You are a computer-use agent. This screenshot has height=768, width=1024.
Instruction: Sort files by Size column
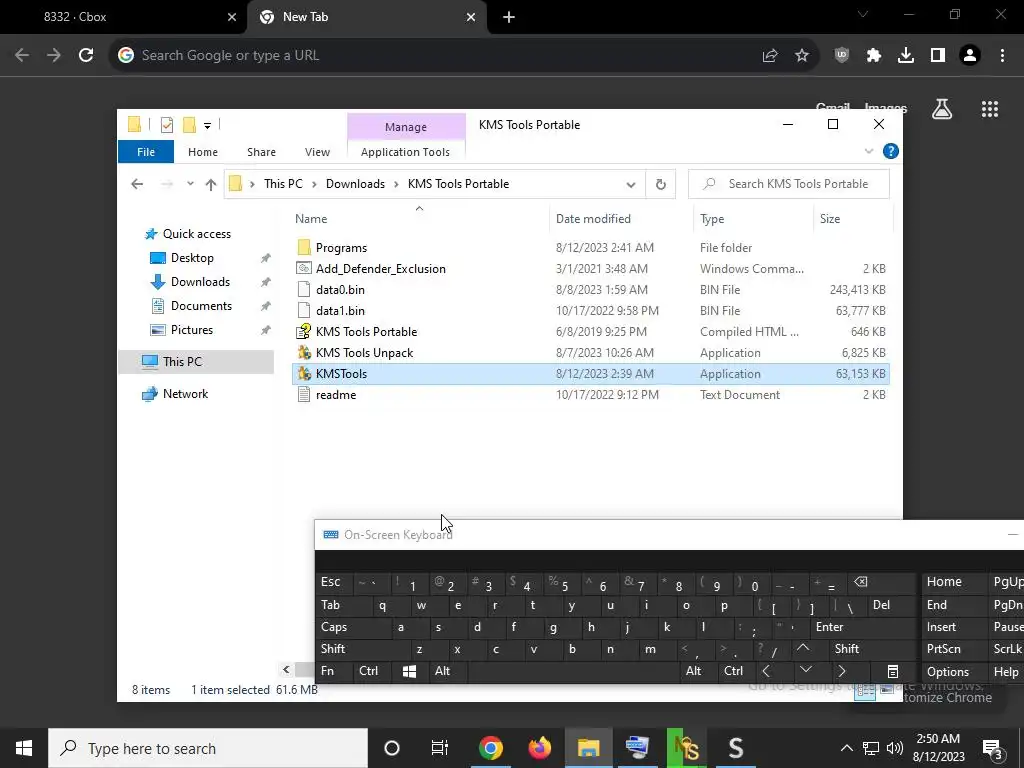click(852, 219)
